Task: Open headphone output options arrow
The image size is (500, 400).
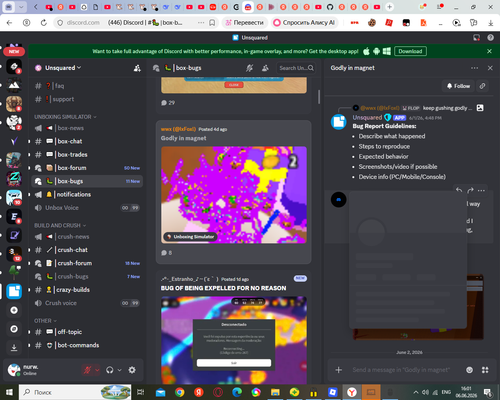Action: (x=119, y=370)
